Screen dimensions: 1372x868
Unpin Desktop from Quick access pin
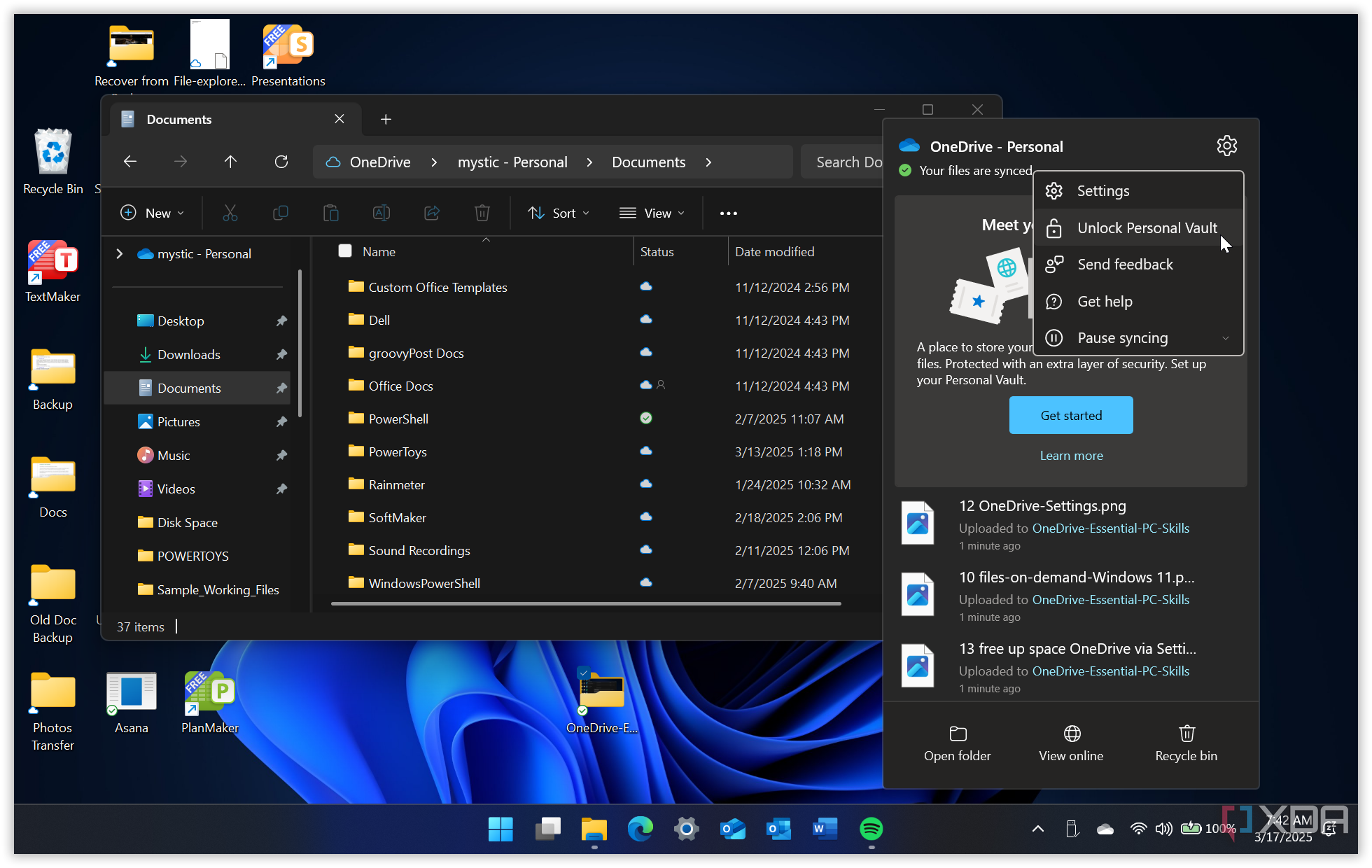click(281, 321)
